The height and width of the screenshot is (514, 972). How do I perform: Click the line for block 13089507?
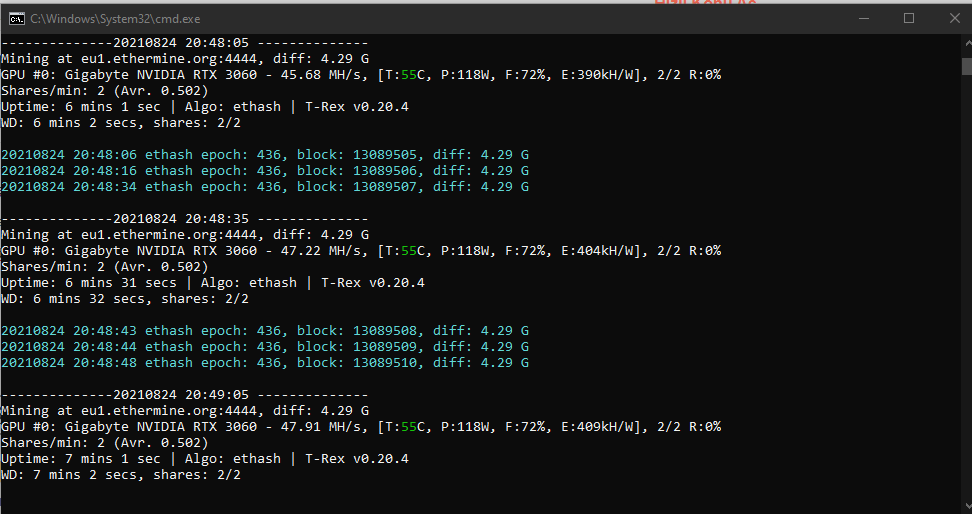pyautogui.click(x=265, y=187)
